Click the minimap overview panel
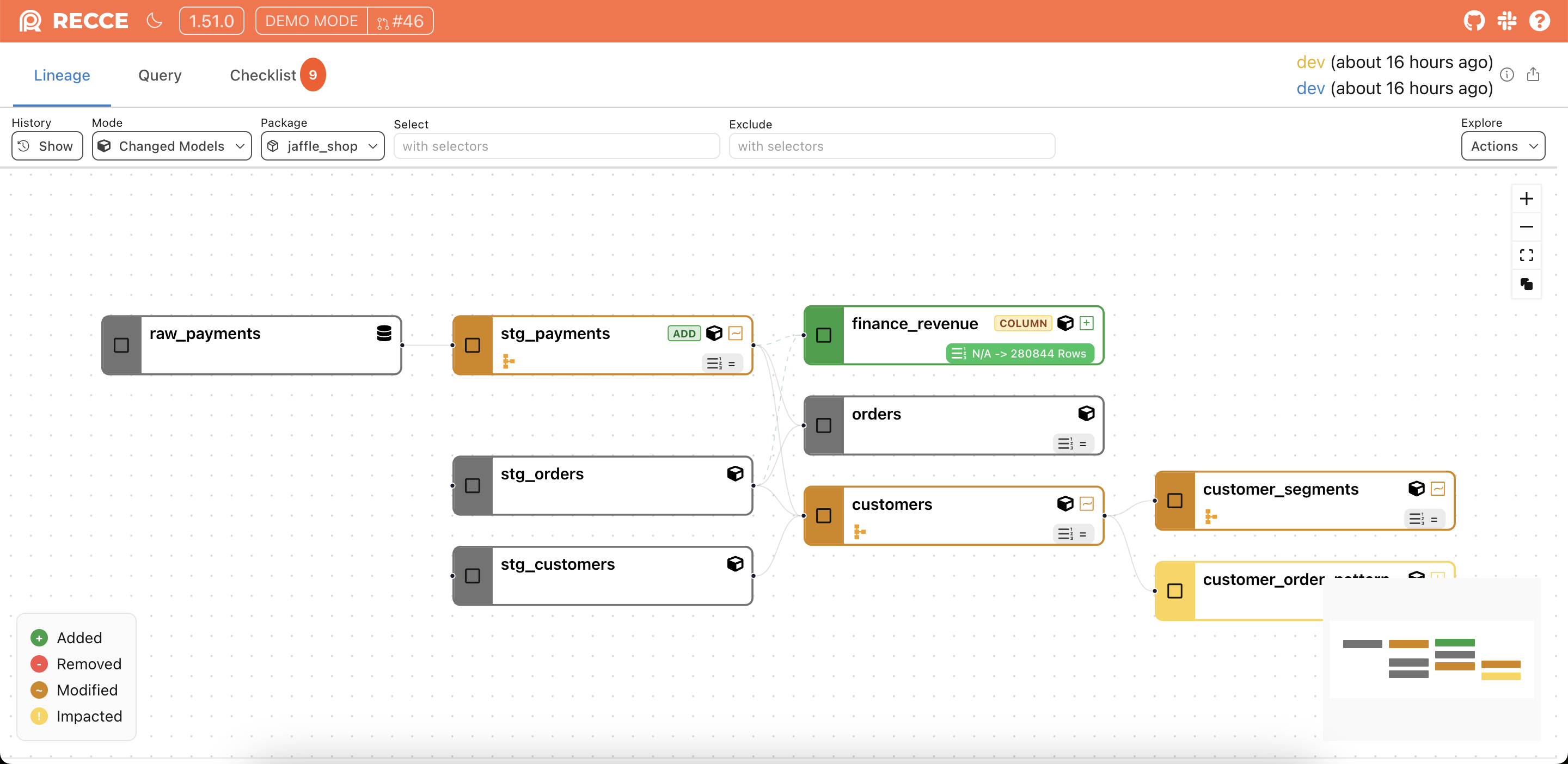1568x764 pixels. [x=1432, y=660]
